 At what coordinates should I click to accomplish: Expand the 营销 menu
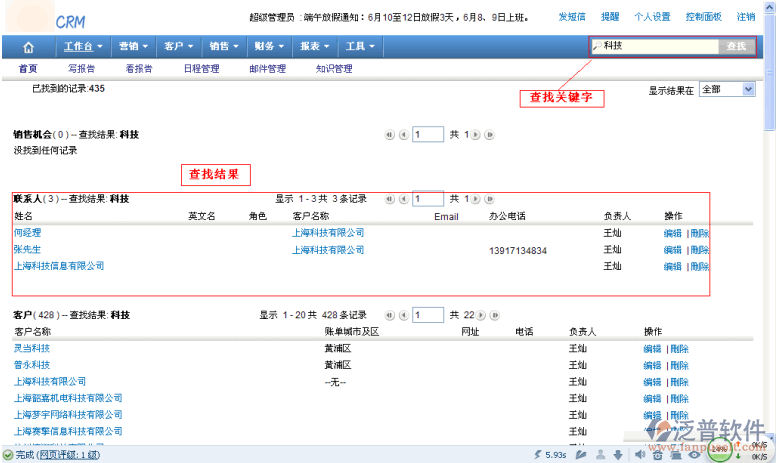click(x=132, y=46)
